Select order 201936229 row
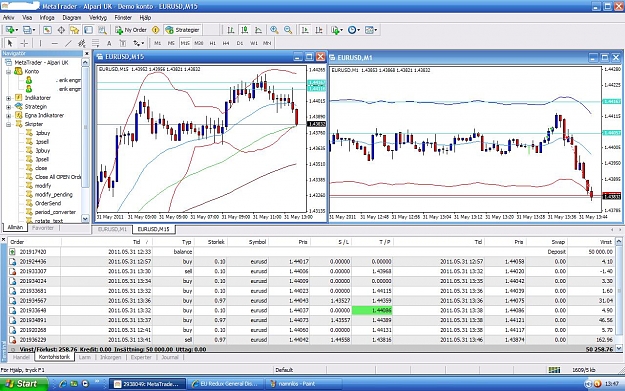This screenshot has width=625, height=391. click(x=311, y=340)
